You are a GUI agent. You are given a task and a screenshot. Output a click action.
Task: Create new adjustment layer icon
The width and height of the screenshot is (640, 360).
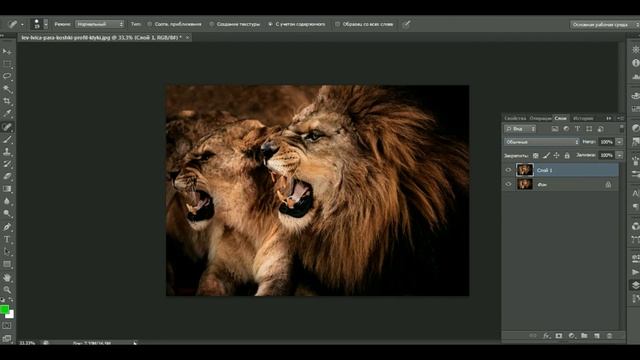(571, 336)
